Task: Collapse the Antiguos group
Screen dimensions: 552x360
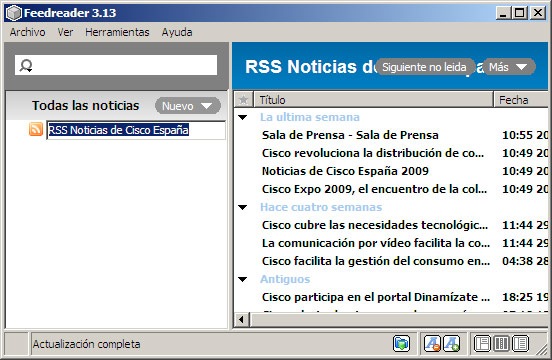Action: pyautogui.click(x=243, y=279)
